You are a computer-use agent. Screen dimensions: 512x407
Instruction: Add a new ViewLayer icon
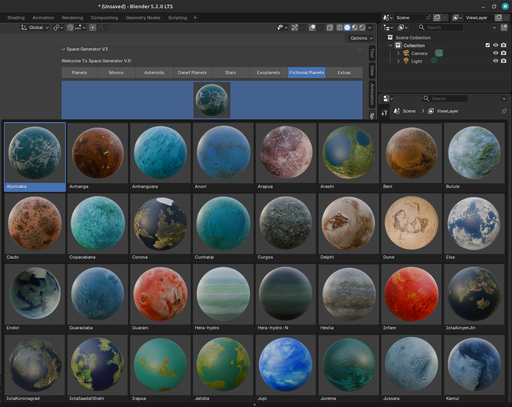tap(498, 18)
